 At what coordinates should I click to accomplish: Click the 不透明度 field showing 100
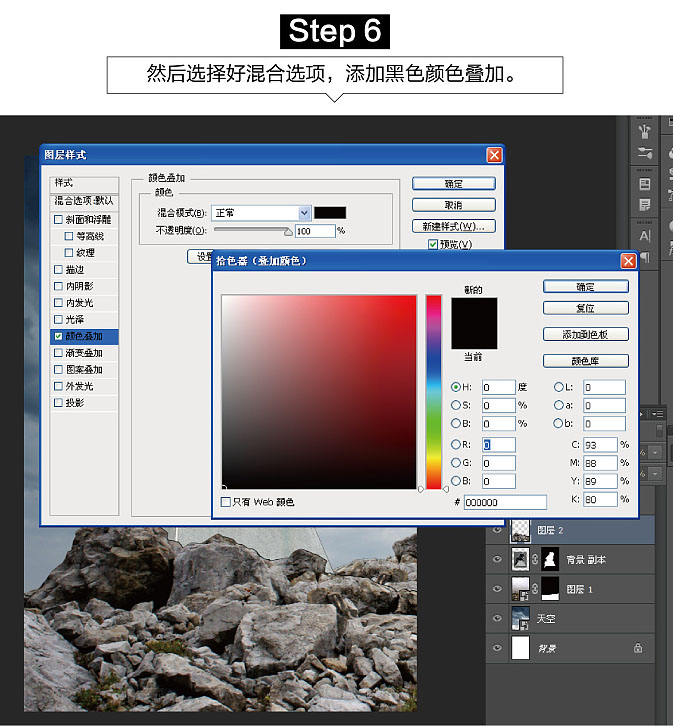coord(315,231)
